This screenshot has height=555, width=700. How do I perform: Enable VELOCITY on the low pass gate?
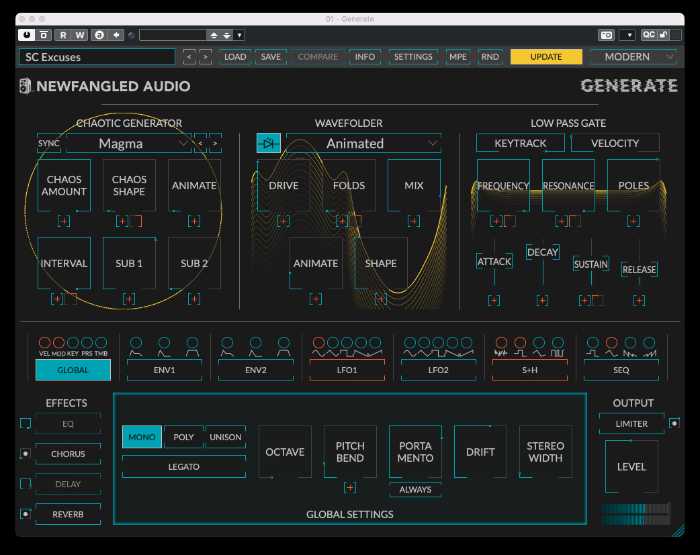pyautogui.click(x=615, y=143)
